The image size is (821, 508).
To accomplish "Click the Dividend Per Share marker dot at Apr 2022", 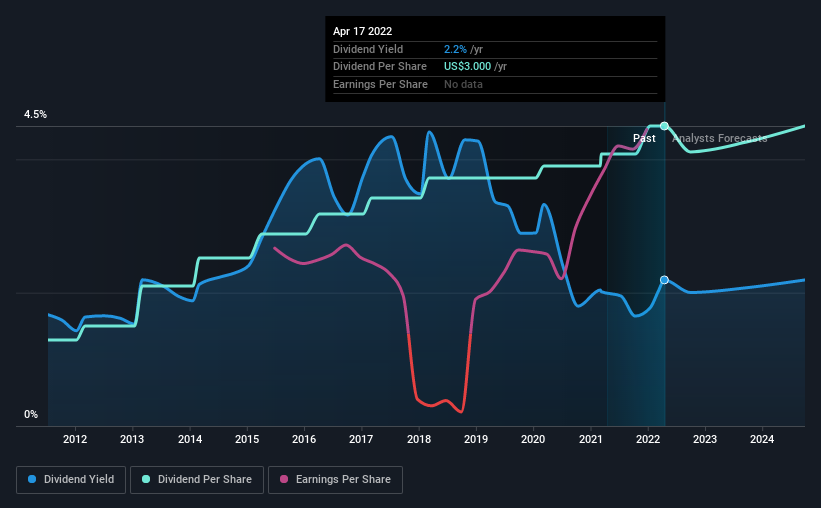I will click(x=664, y=126).
